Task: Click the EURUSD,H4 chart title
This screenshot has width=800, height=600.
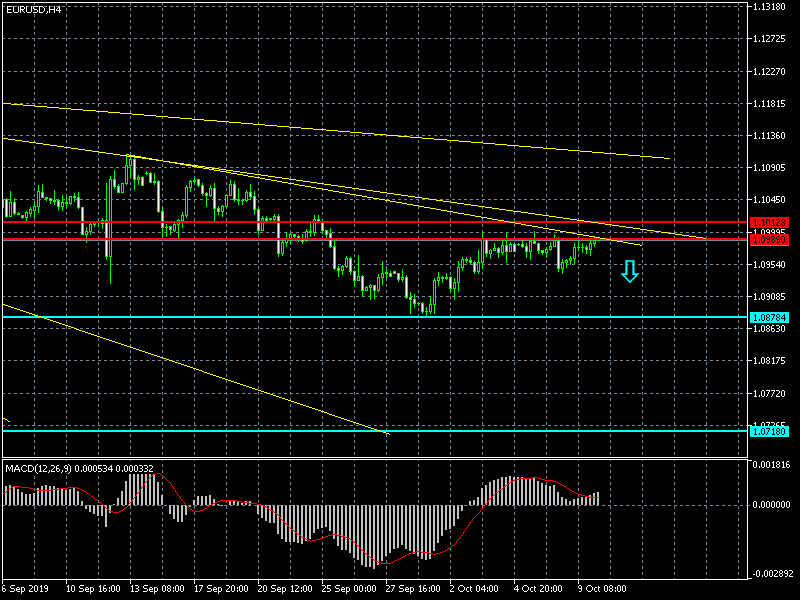Action: [x=31, y=9]
